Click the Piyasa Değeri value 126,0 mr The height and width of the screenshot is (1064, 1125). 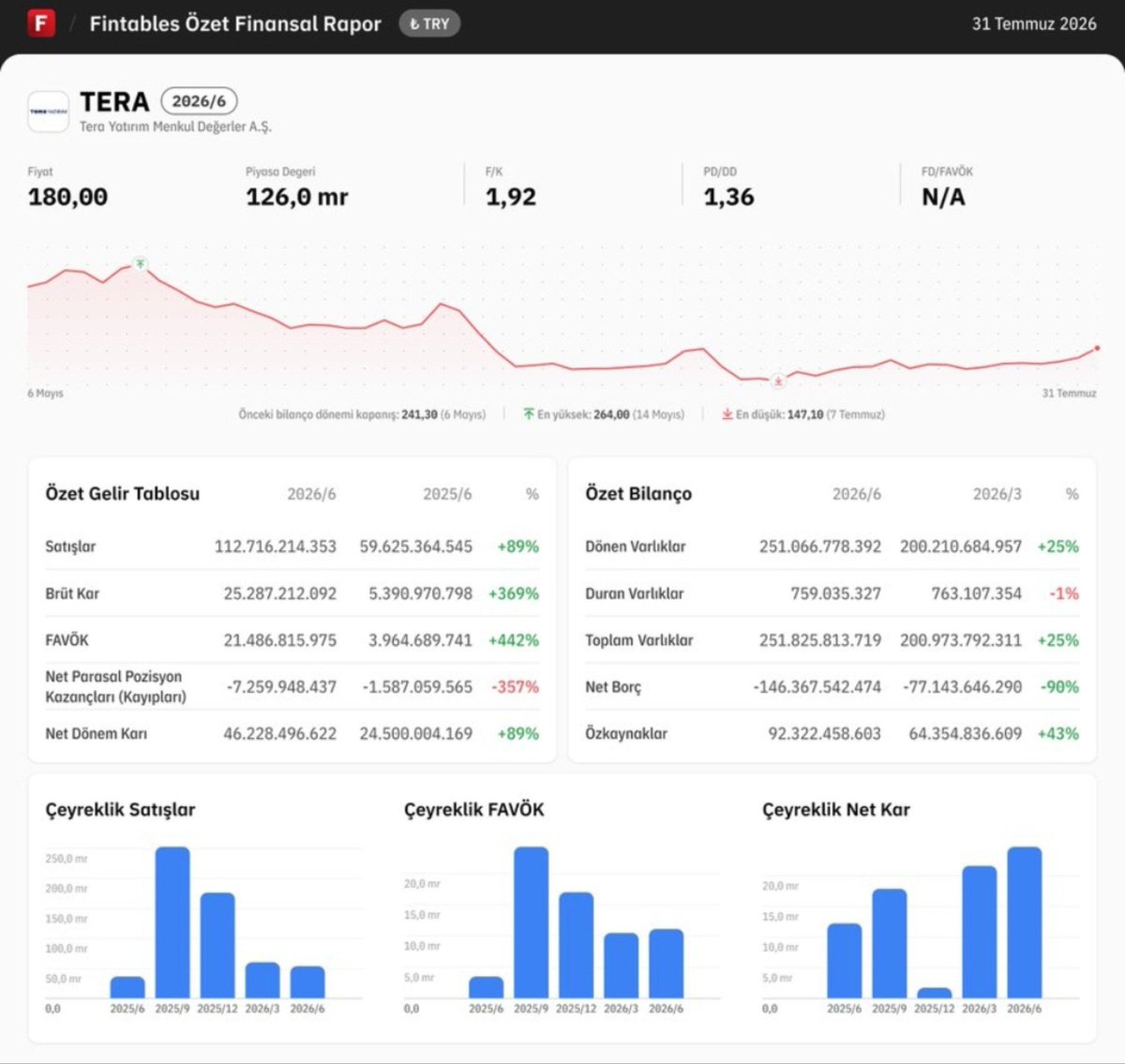tap(297, 197)
